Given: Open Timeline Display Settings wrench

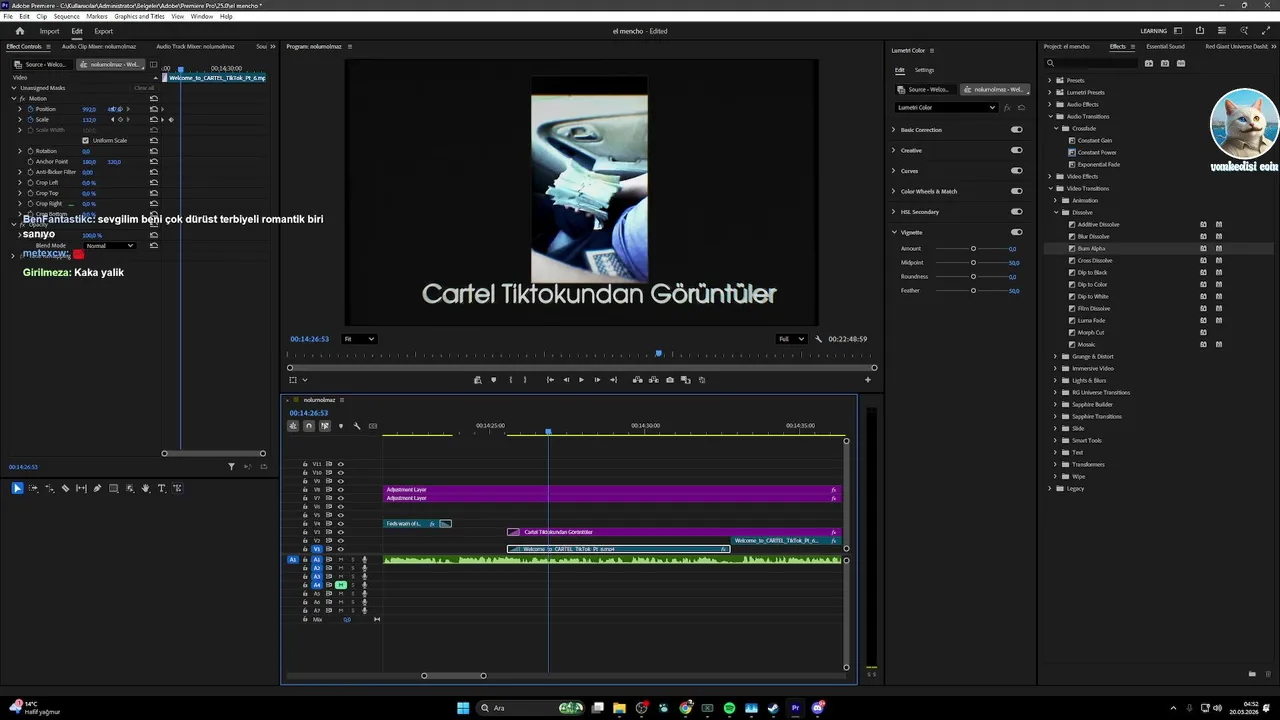Looking at the screenshot, I should click(357, 426).
